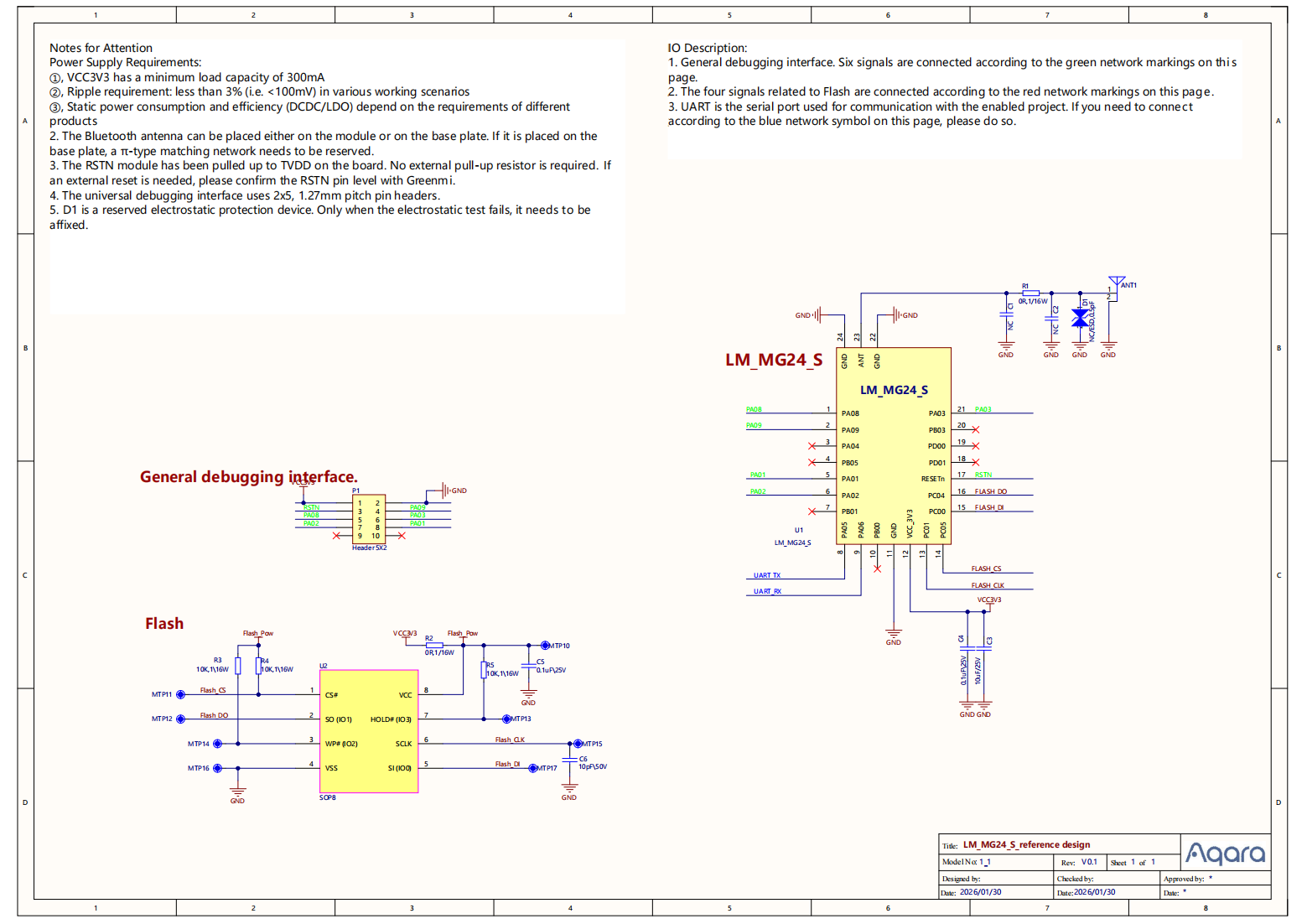Screen dimensions: 1307x924
Task: Click the 'HOLD# (IO3)' pin on U2
Action: point(391,719)
